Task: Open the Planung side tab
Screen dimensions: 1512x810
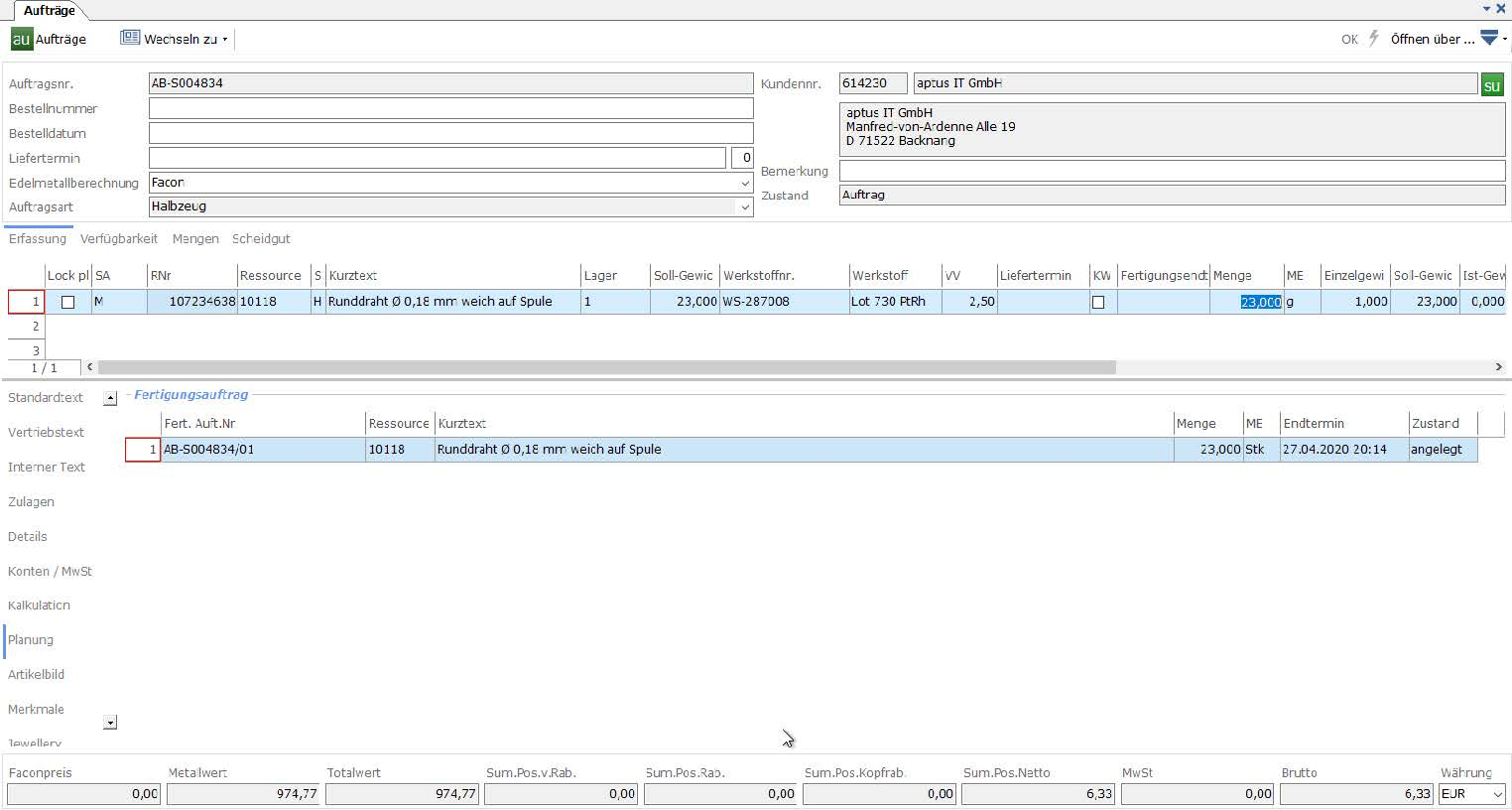Action: click(31, 640)
